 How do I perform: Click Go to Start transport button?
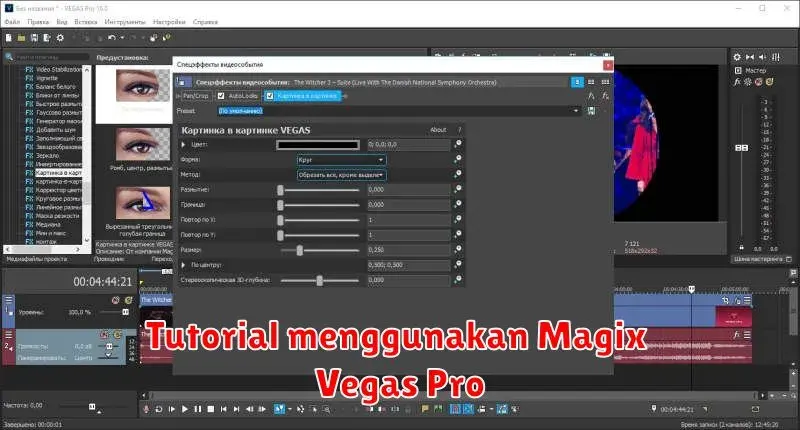[223, 409]
